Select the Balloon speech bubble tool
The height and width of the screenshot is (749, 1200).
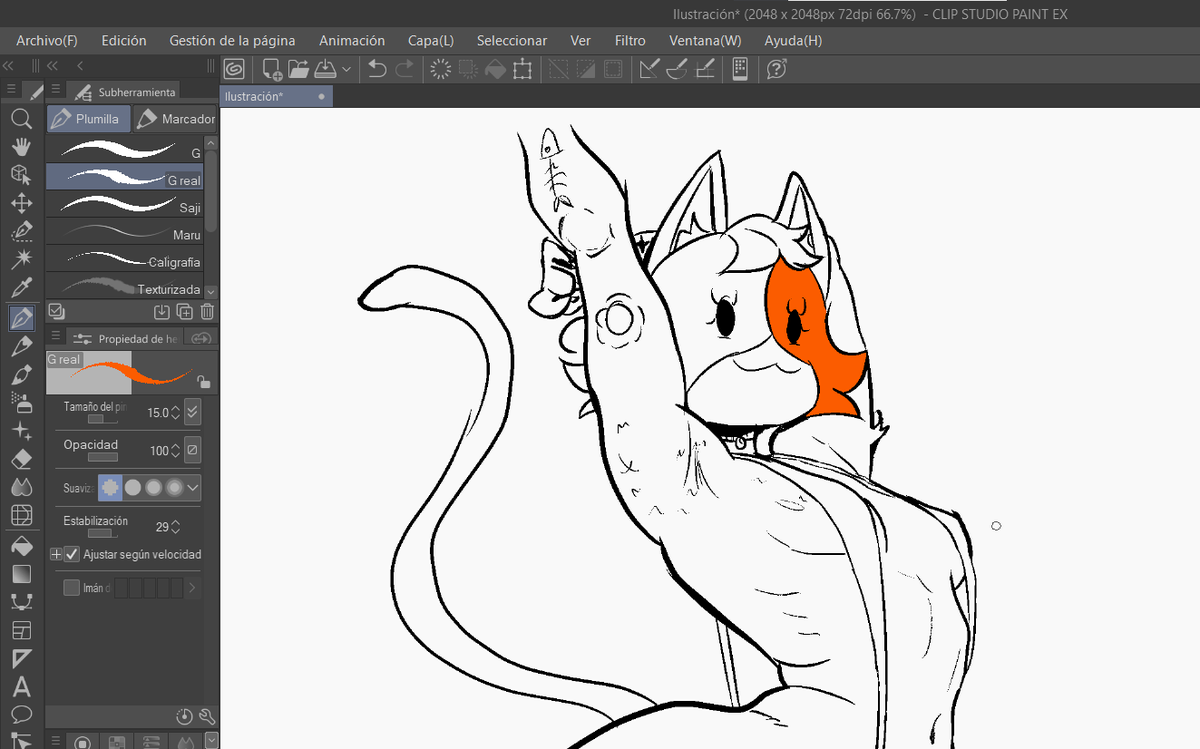[21, 715]
